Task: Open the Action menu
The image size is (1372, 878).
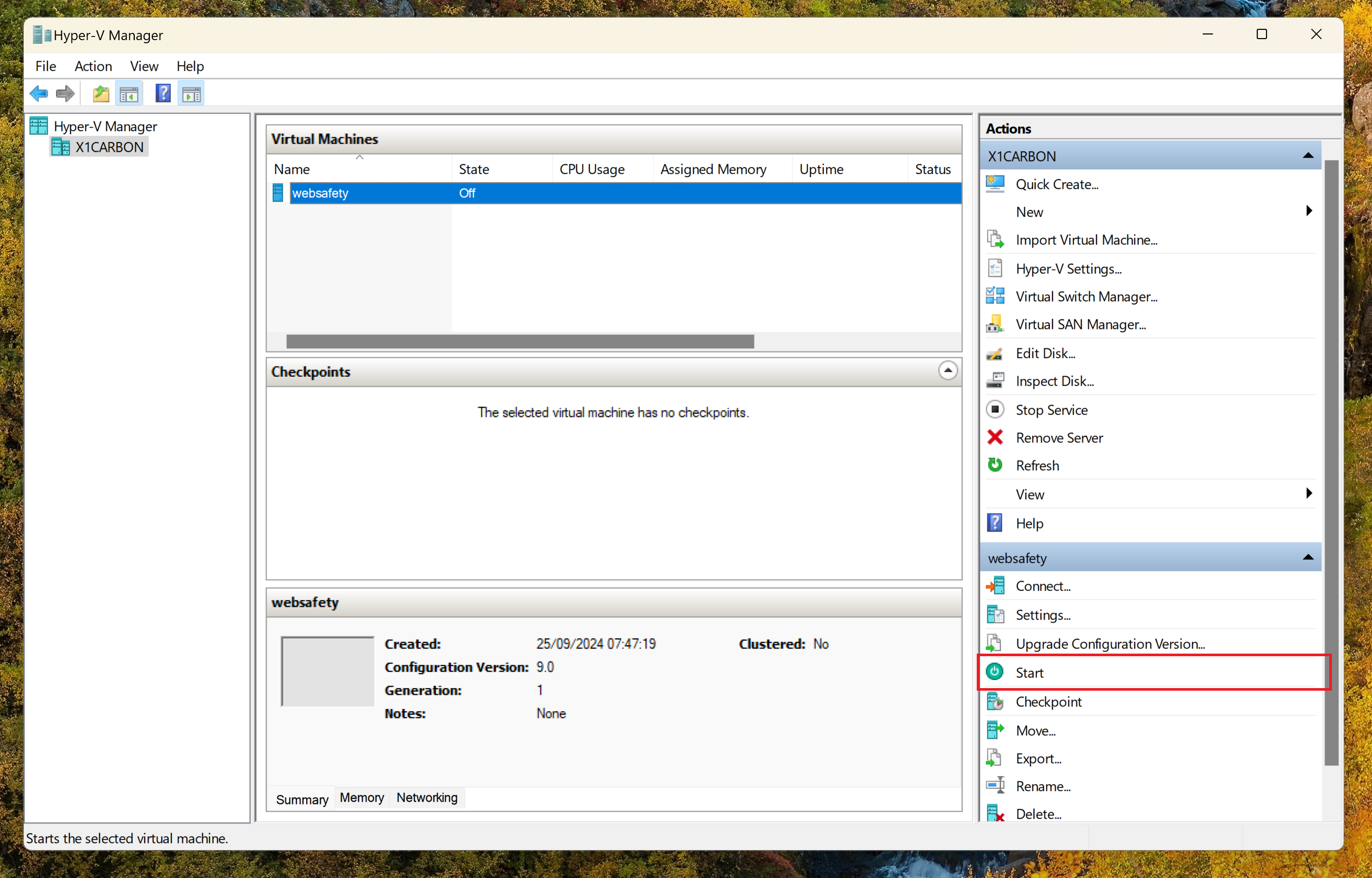Action: point(94,66)
